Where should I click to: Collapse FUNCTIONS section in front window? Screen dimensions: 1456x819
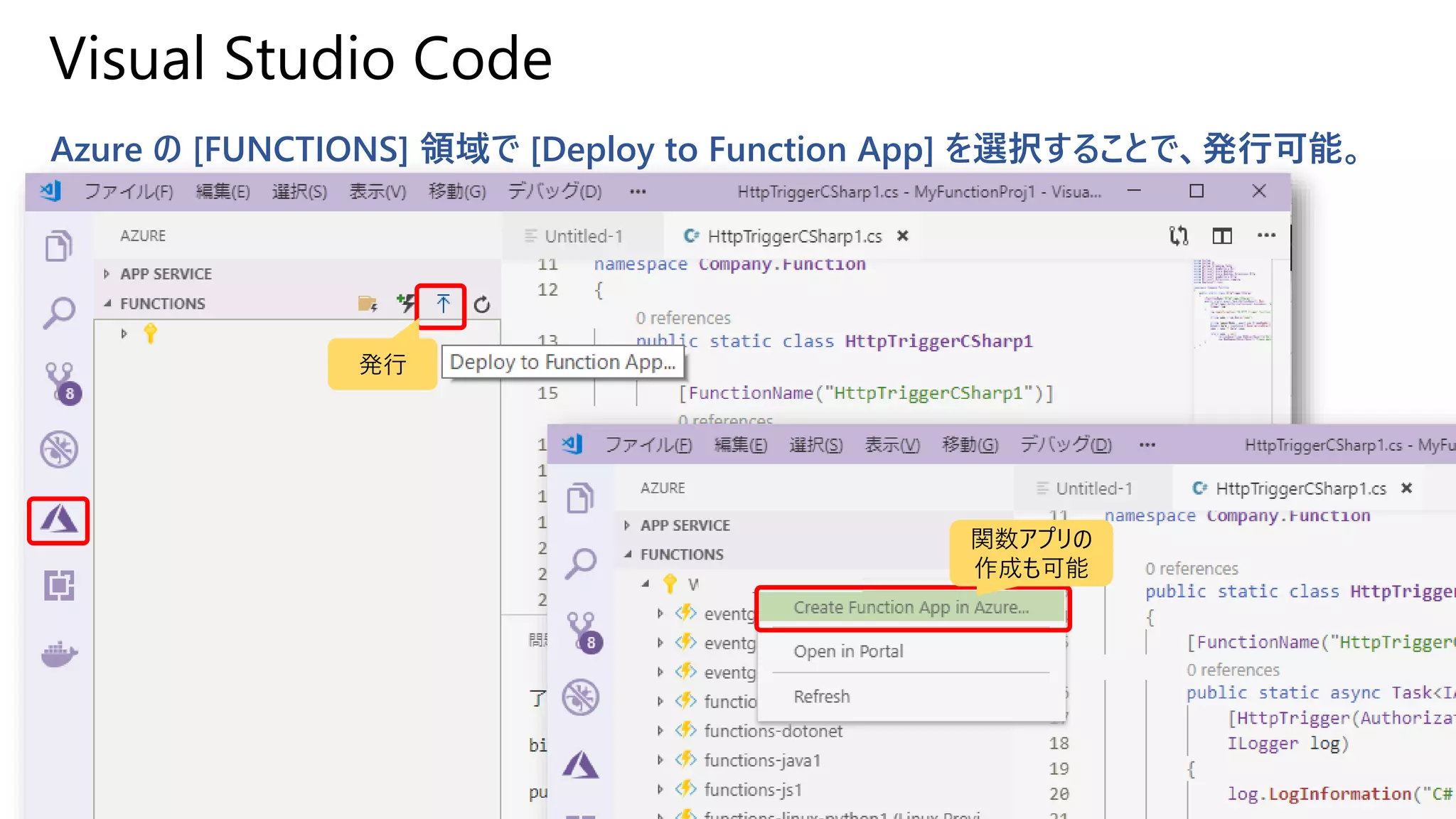click(628, 555)
